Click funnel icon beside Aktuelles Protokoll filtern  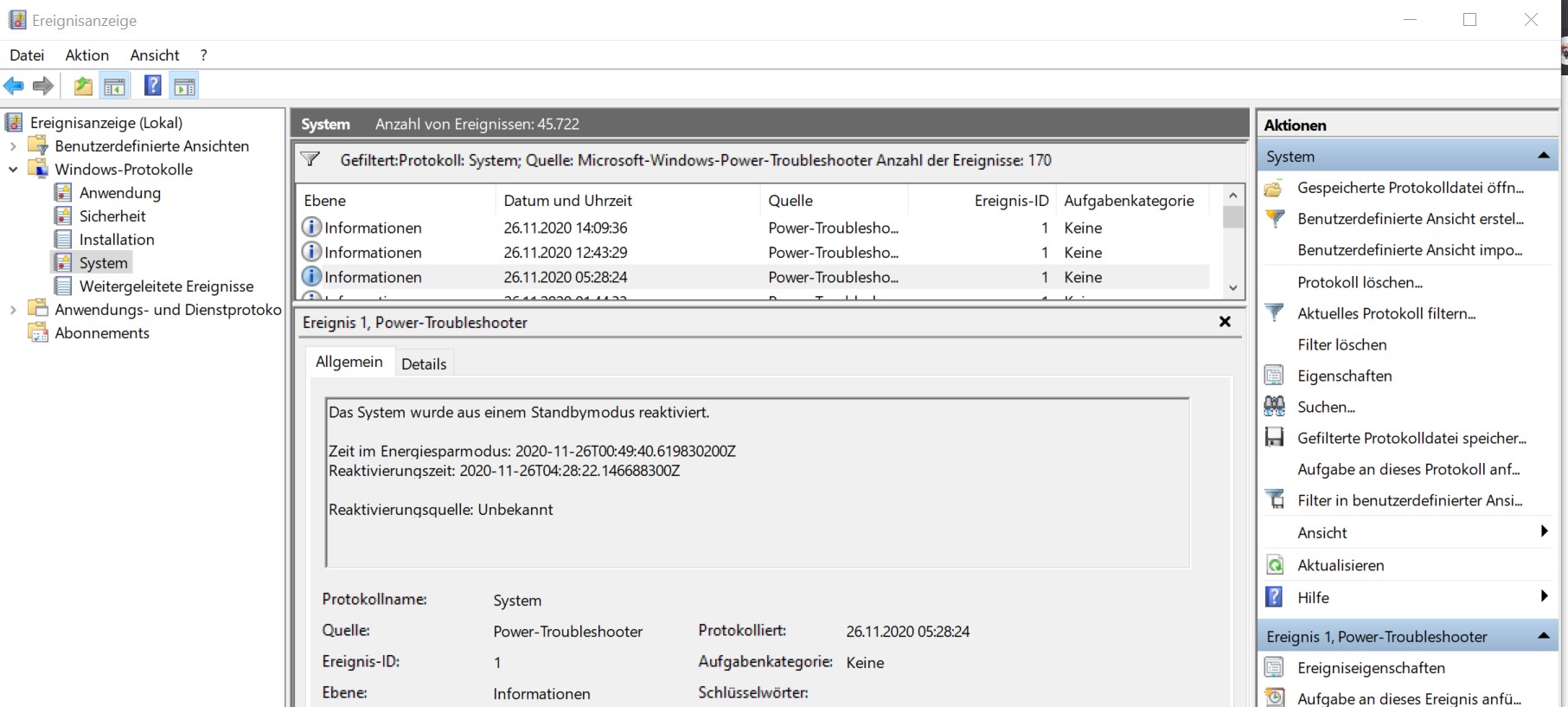pos(1275,312)
